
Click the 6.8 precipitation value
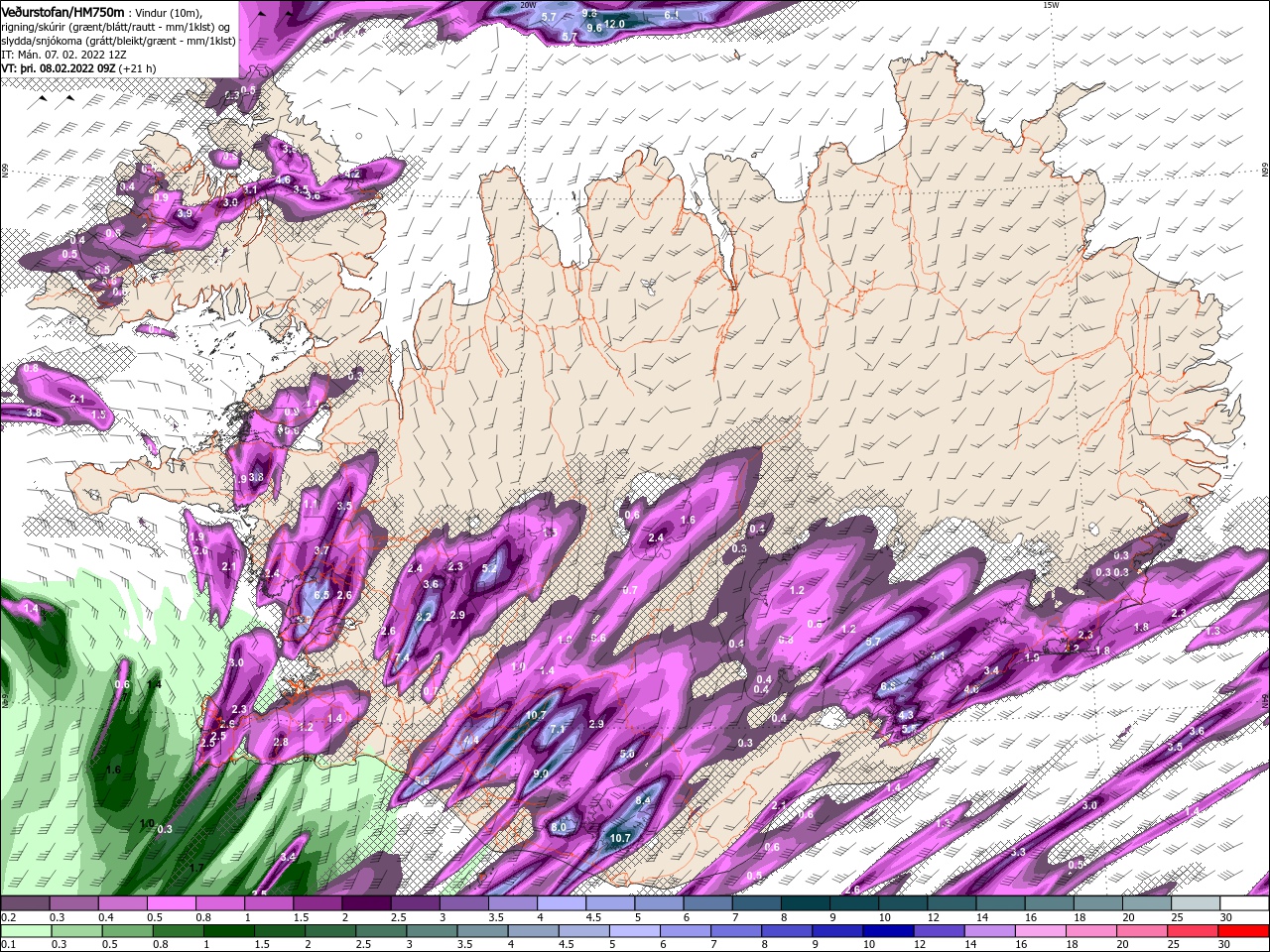888,685
